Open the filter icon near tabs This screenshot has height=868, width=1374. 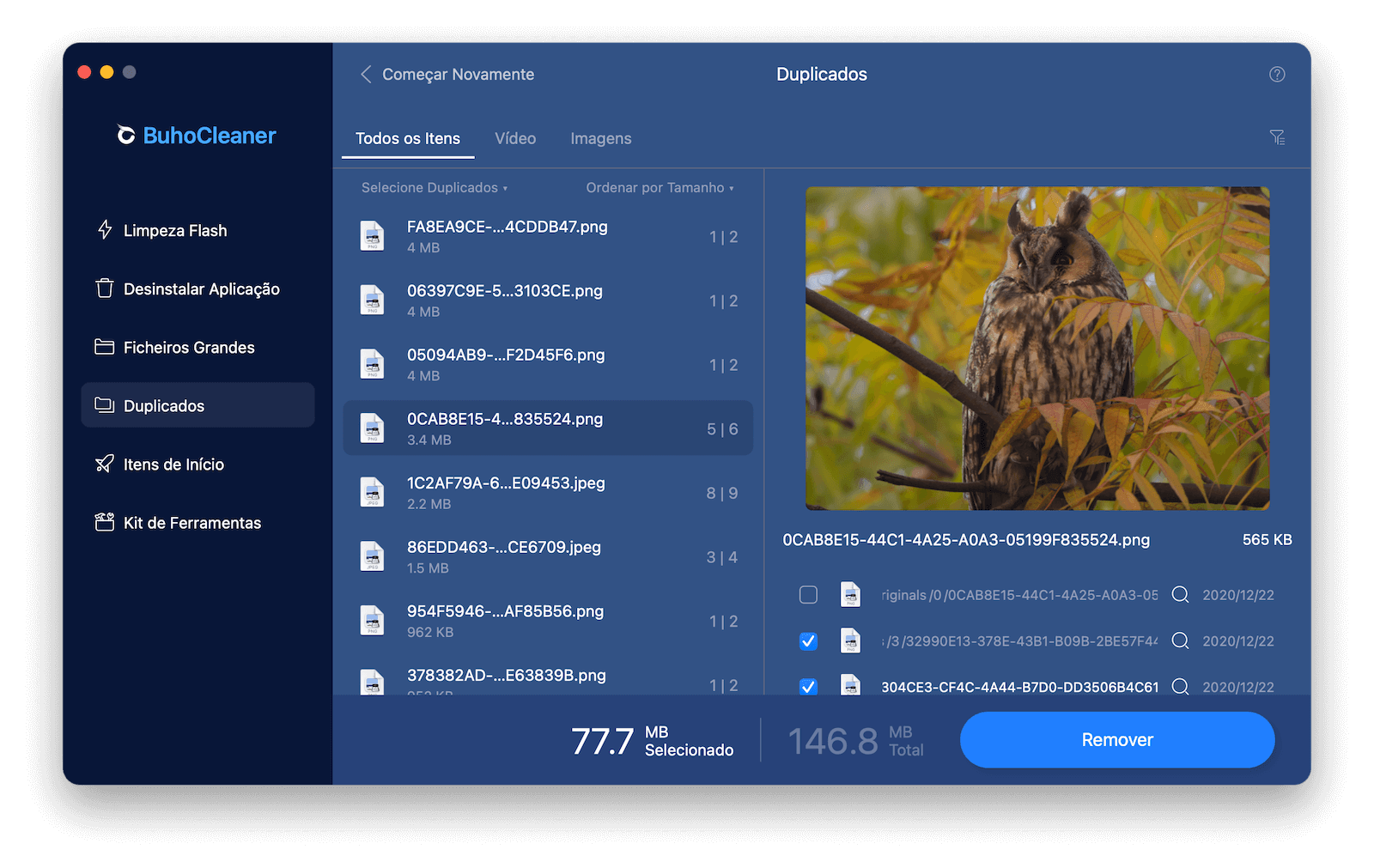(x=1277, y=137)
